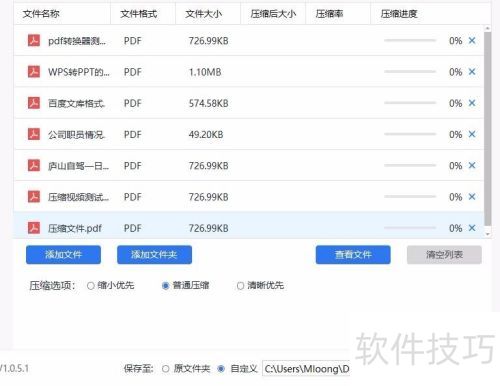Click progress bar of WPS转PPT的... row
500x386 pixels.
click(x=410, y=71)
